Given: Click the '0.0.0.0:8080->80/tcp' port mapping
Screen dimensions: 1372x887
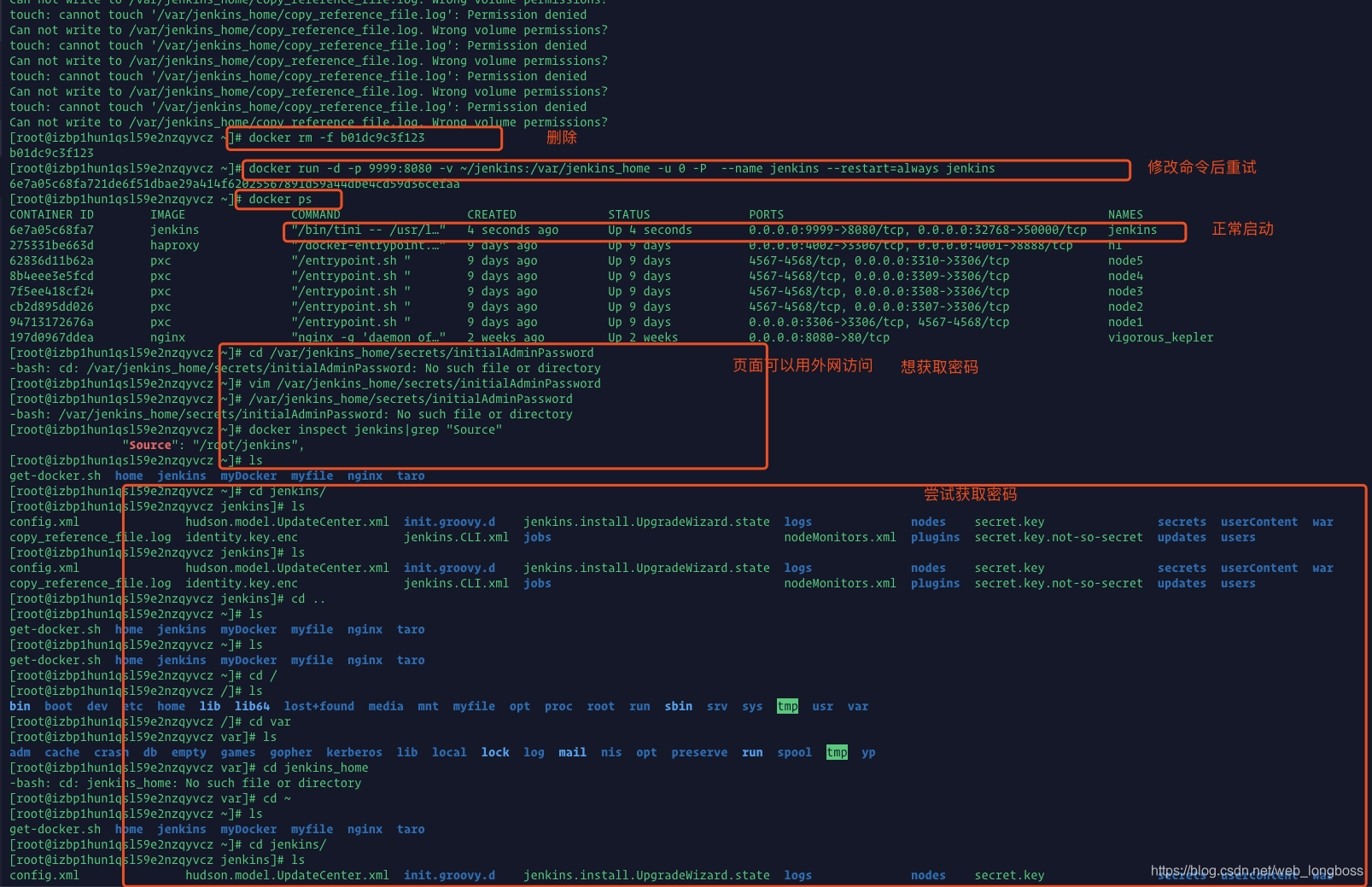Looking at the screenshot, I should pyautogui.click(x=819, y=337).
